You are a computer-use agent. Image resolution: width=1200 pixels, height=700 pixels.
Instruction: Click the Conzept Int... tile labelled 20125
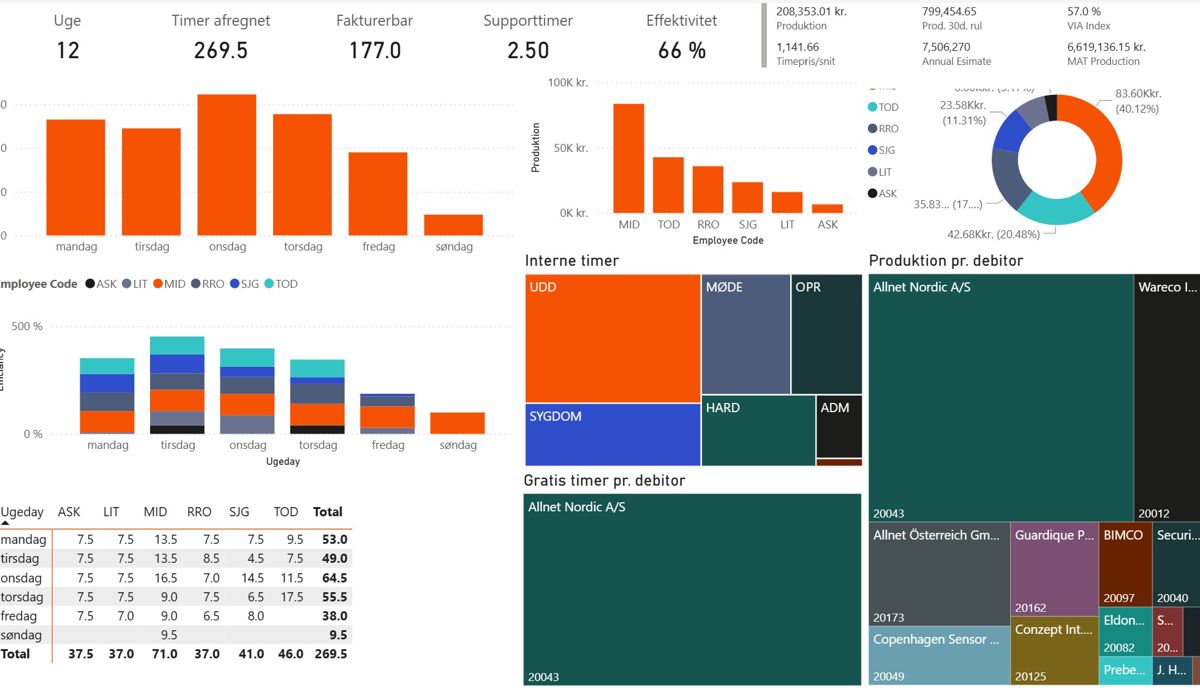(x=1055, y=651)
